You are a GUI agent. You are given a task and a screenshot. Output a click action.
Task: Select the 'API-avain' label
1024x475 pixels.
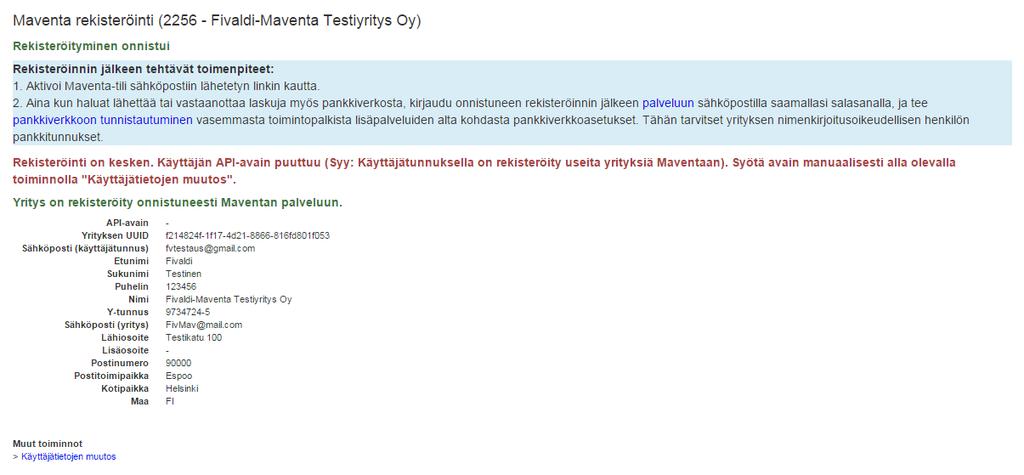pos(127,223)
